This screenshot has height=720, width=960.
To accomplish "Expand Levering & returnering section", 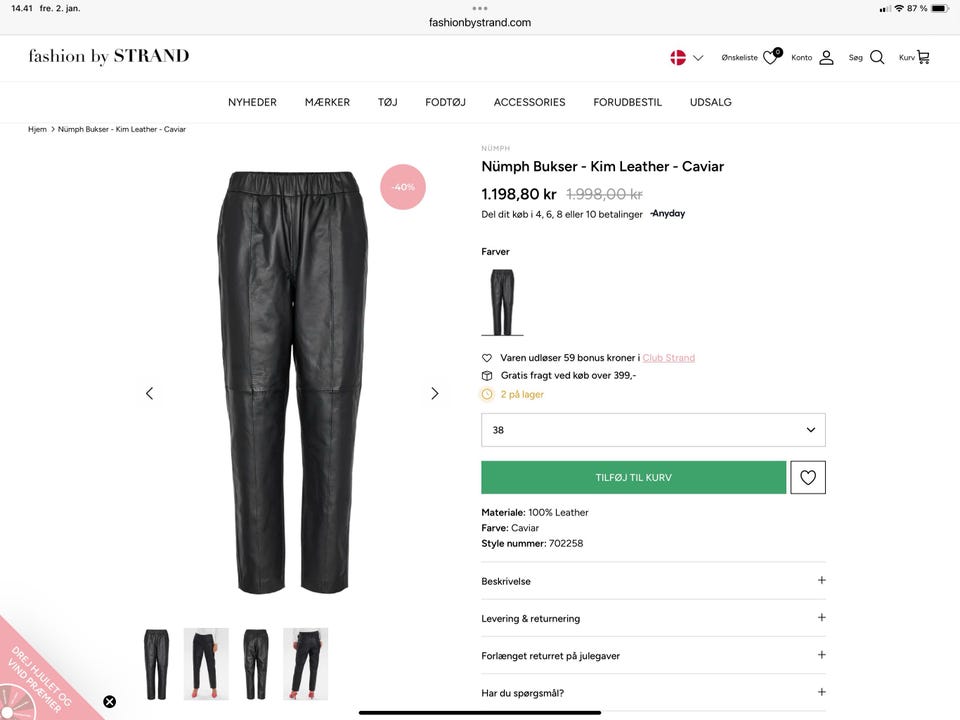I will point(653,618).
